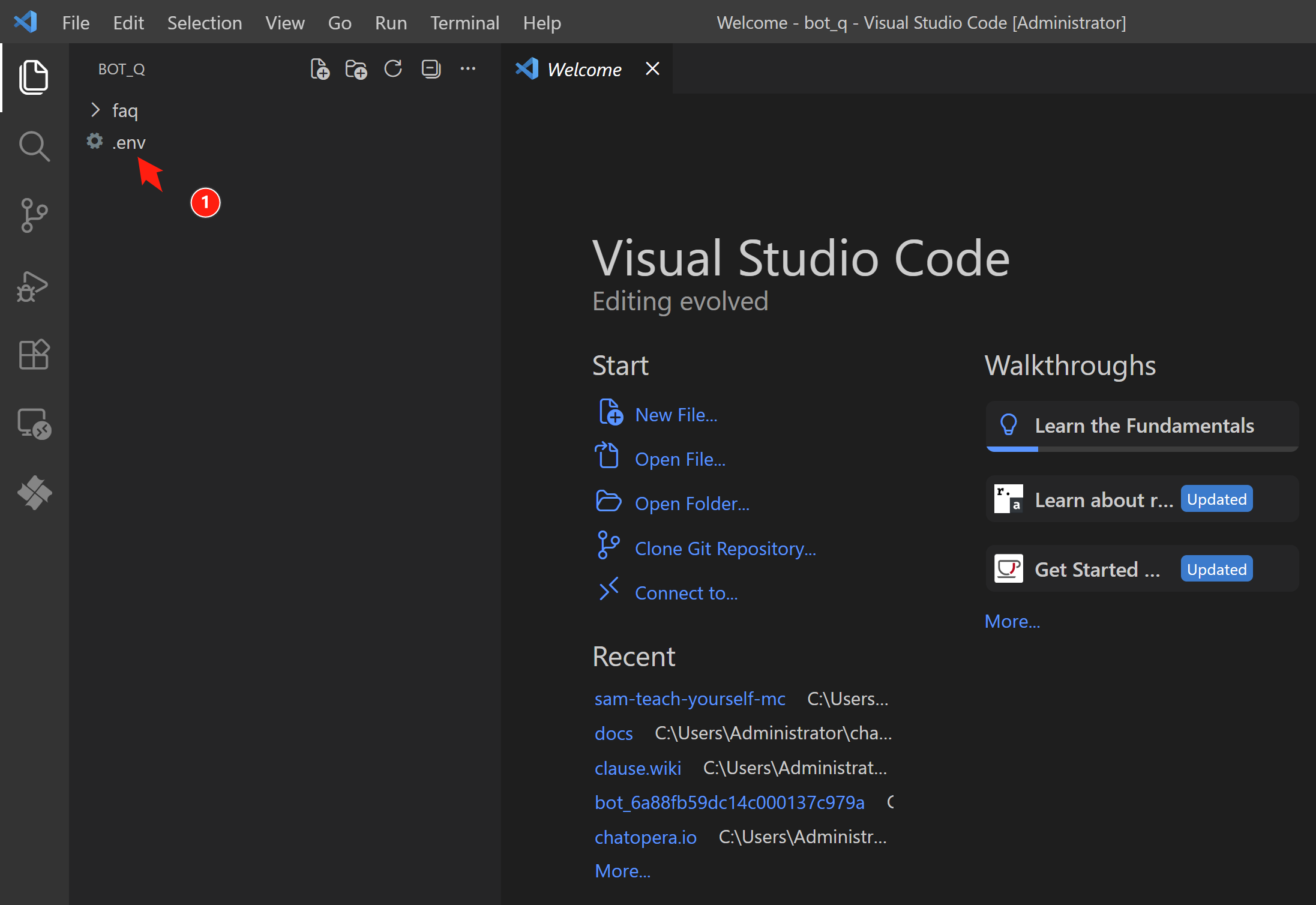1316x905 pixels.
Task: Select the Welcome tab
Action: [x=587, y=69]
